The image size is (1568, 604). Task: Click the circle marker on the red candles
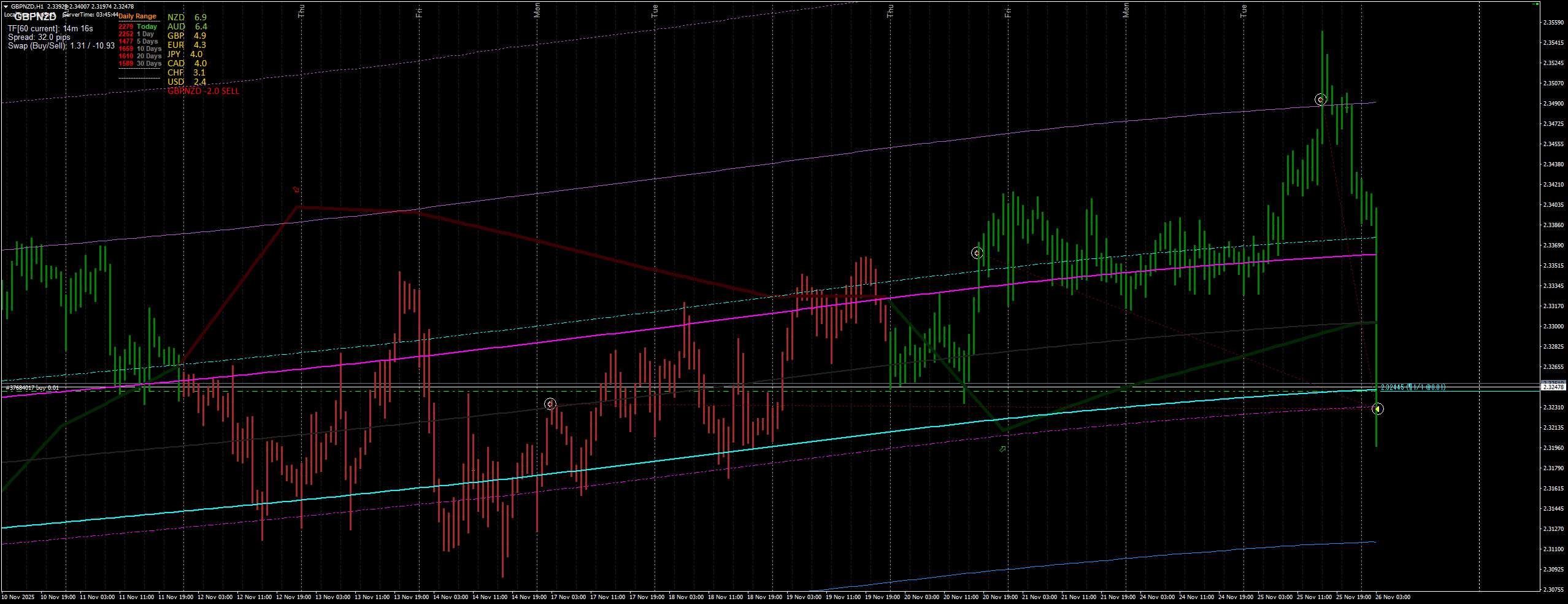[x=550, y=404]
